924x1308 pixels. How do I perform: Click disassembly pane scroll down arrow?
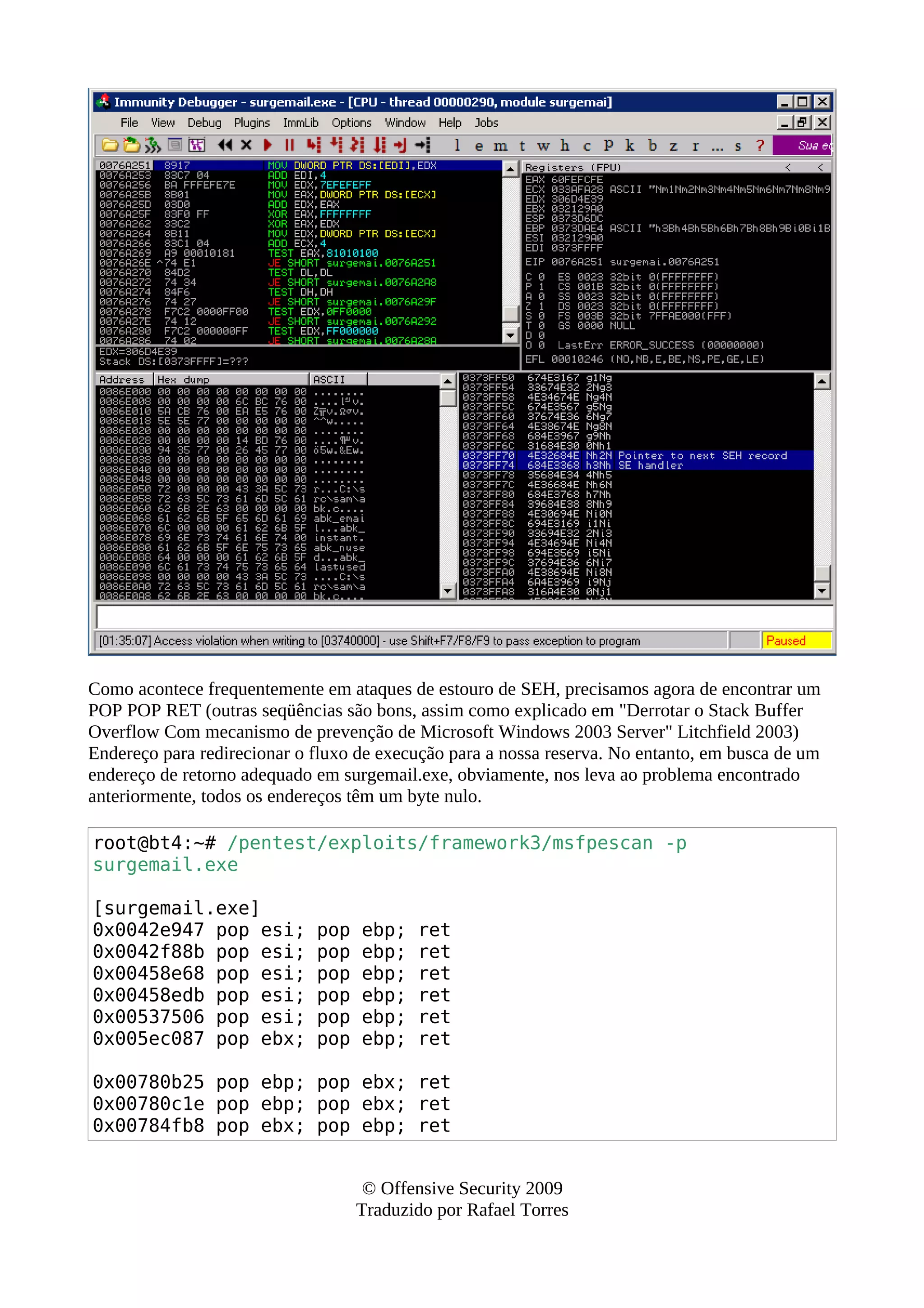click(510, 335)
